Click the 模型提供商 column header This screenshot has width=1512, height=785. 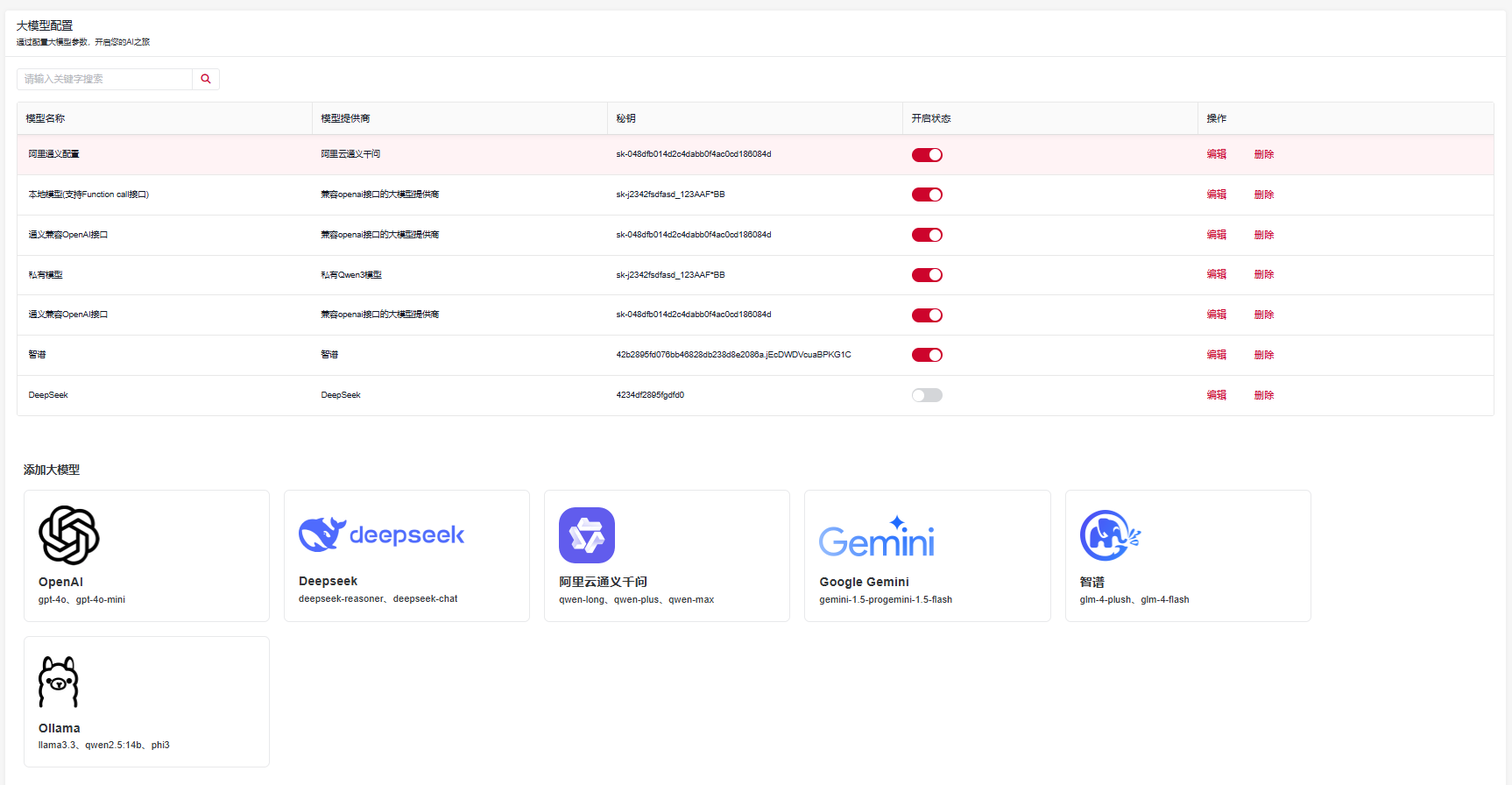(345, 118)
